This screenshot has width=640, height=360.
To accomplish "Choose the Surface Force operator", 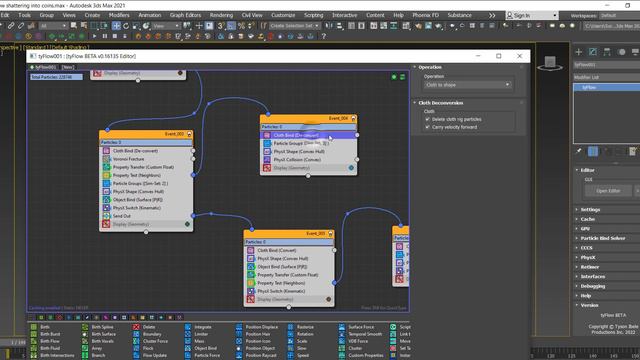I will click(x=356, y=327).
